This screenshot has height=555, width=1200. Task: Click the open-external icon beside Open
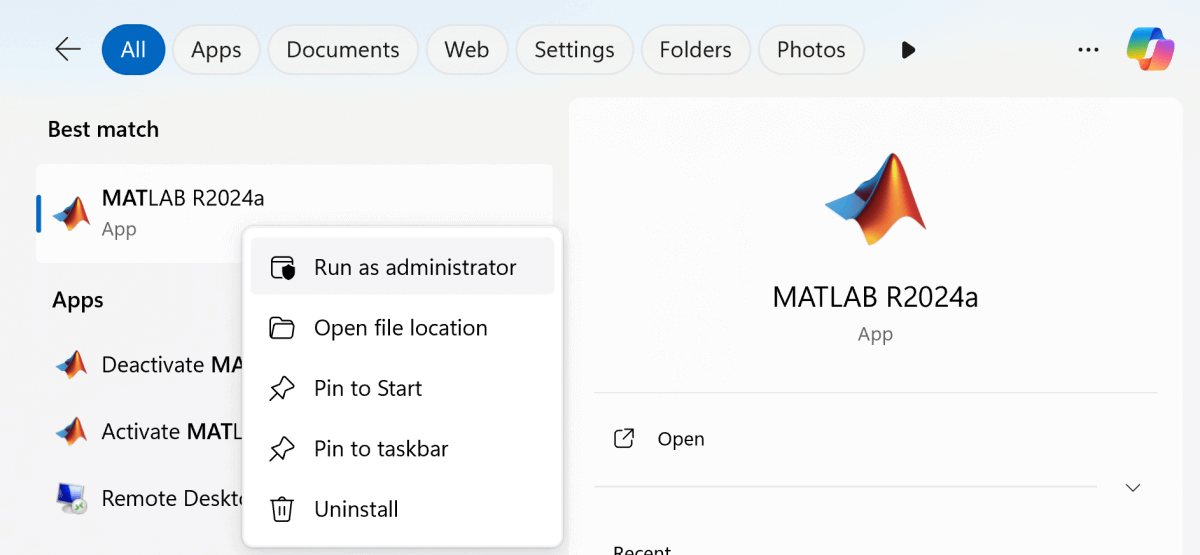(624, 438)
